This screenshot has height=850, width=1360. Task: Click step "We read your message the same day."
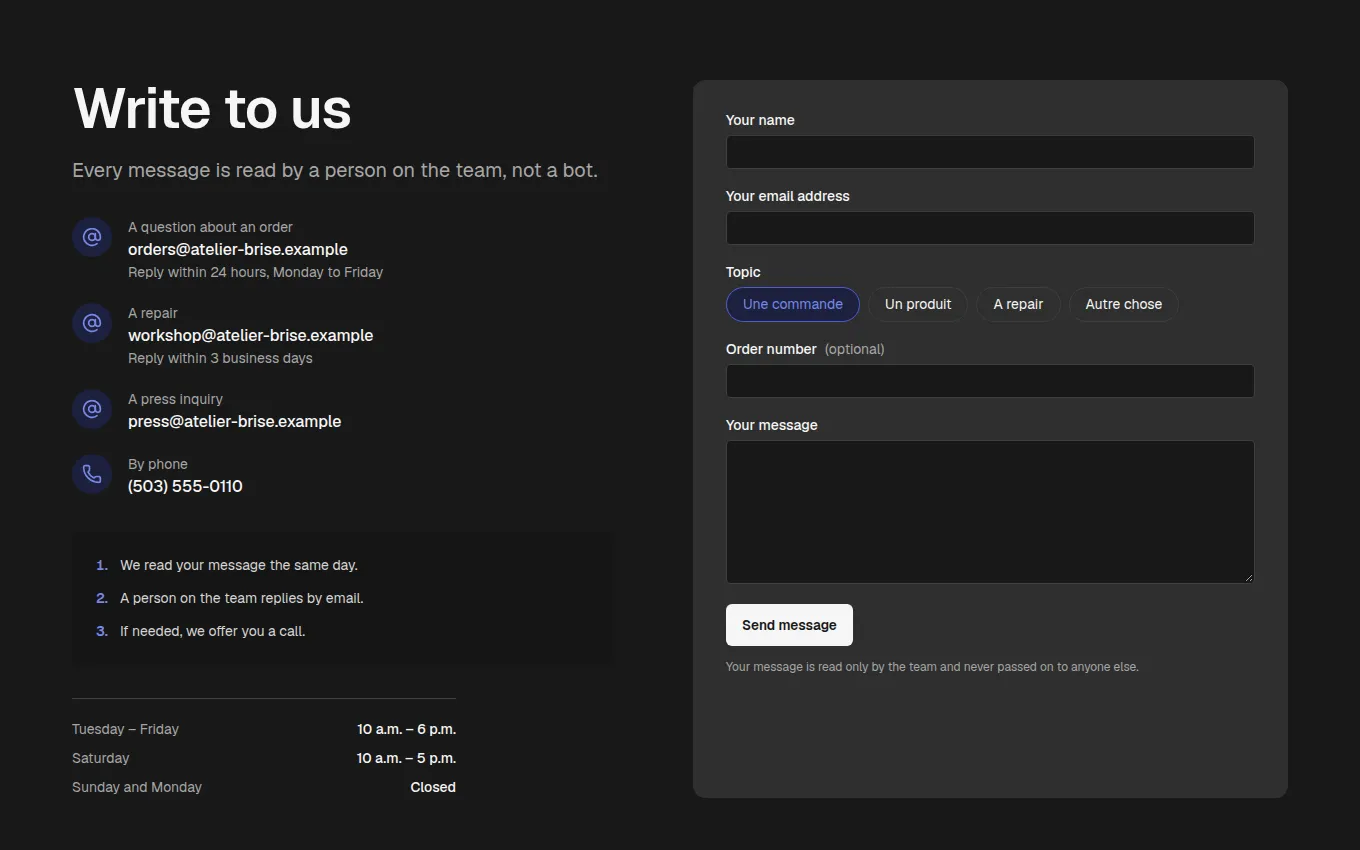[x=238, y=565]
